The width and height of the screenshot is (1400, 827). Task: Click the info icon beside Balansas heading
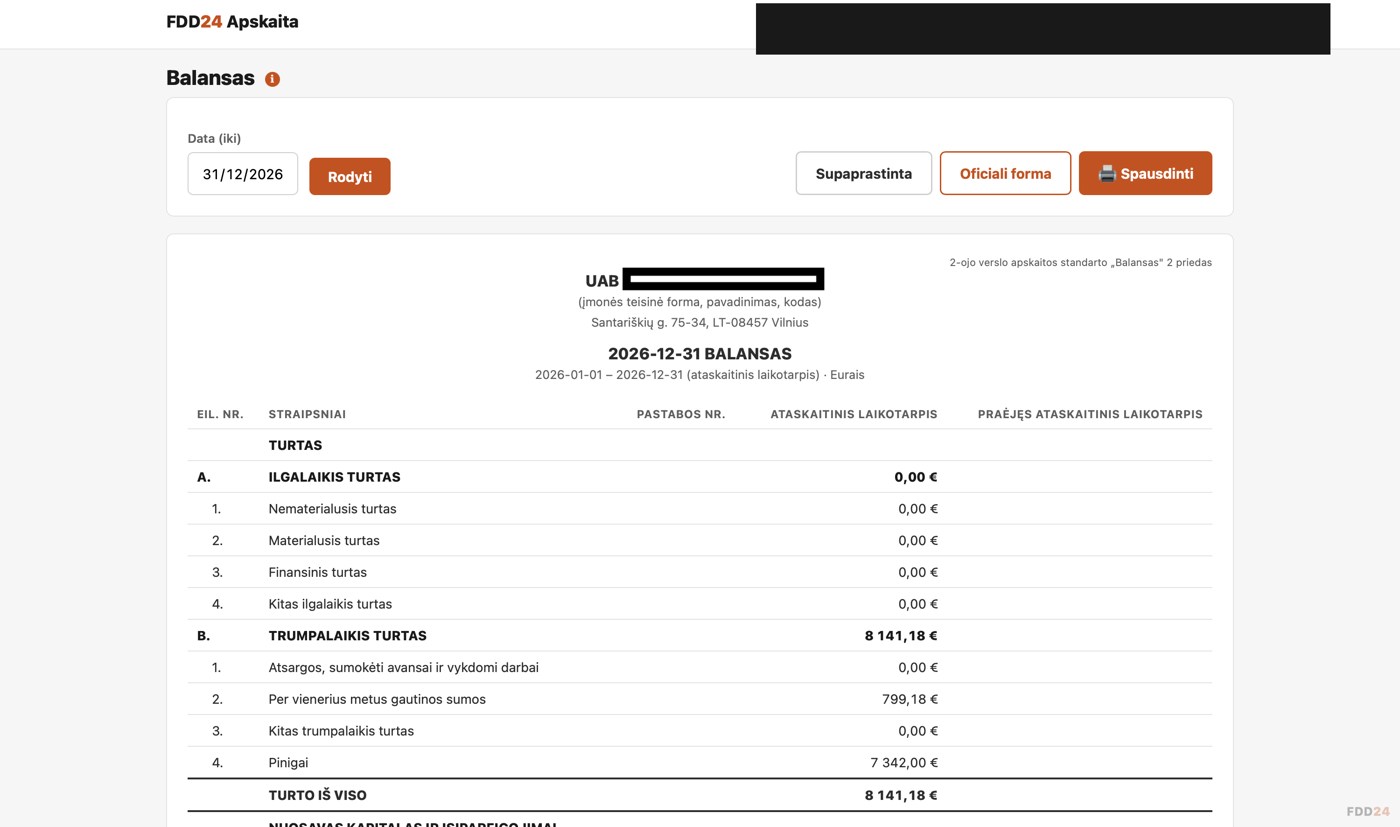click(272, 79)
